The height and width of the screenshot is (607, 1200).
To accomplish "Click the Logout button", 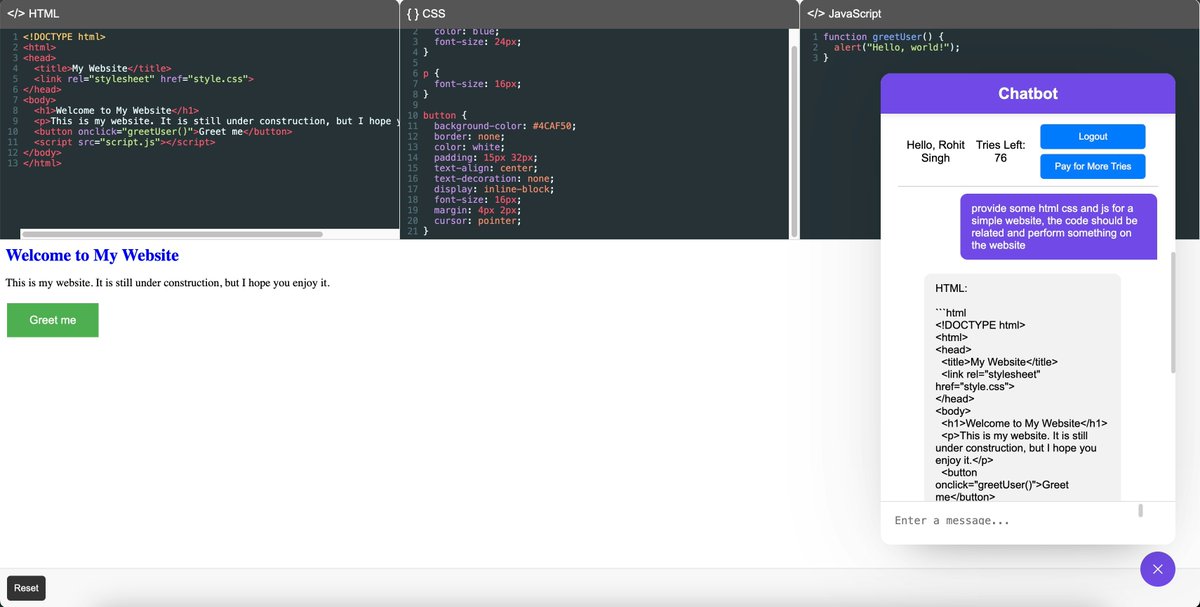I will (1092, 137).
